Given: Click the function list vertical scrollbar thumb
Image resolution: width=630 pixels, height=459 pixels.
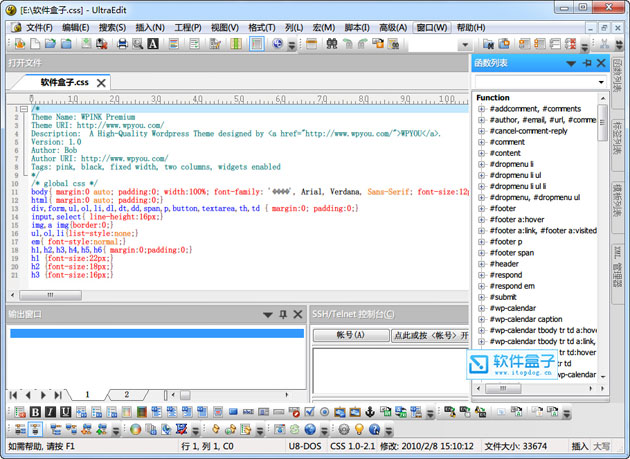Looking at the screenshot, I should click(x=602, y=122).
